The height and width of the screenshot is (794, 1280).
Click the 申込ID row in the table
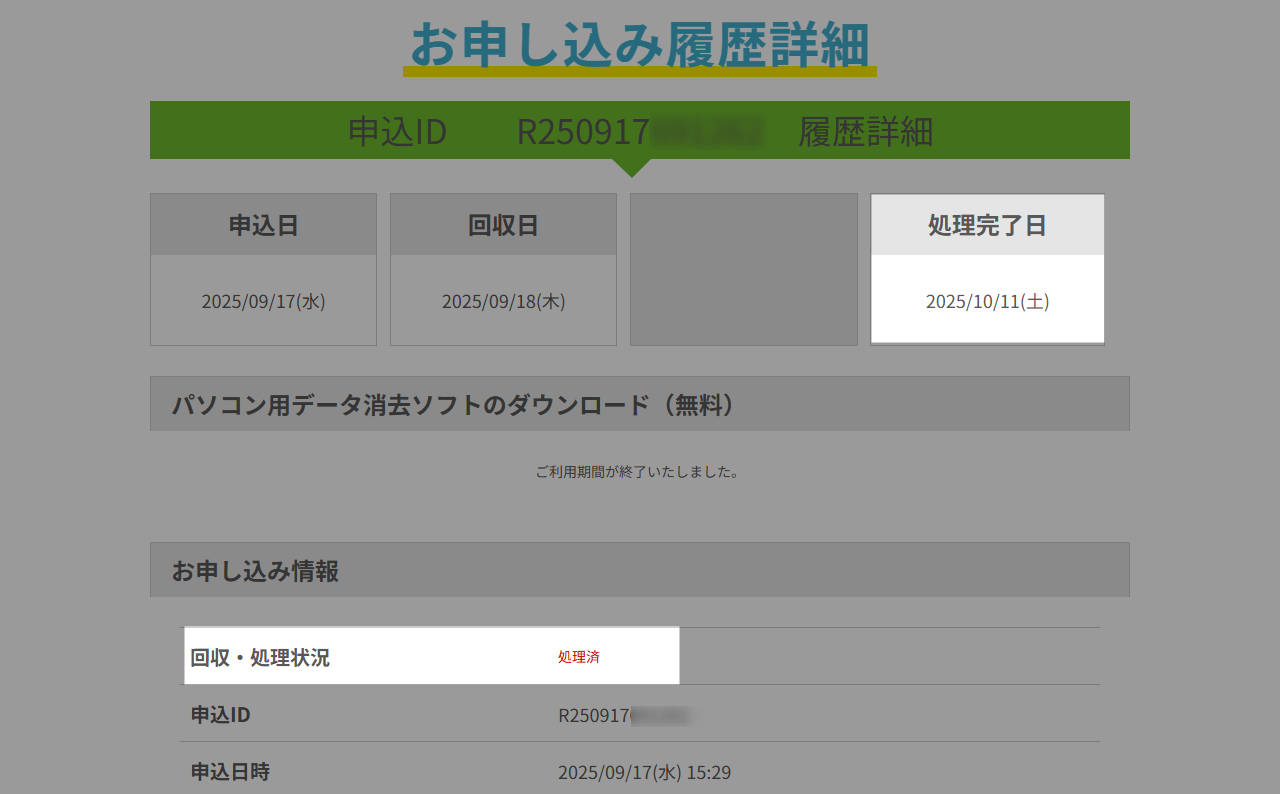[x=639, y=713]
